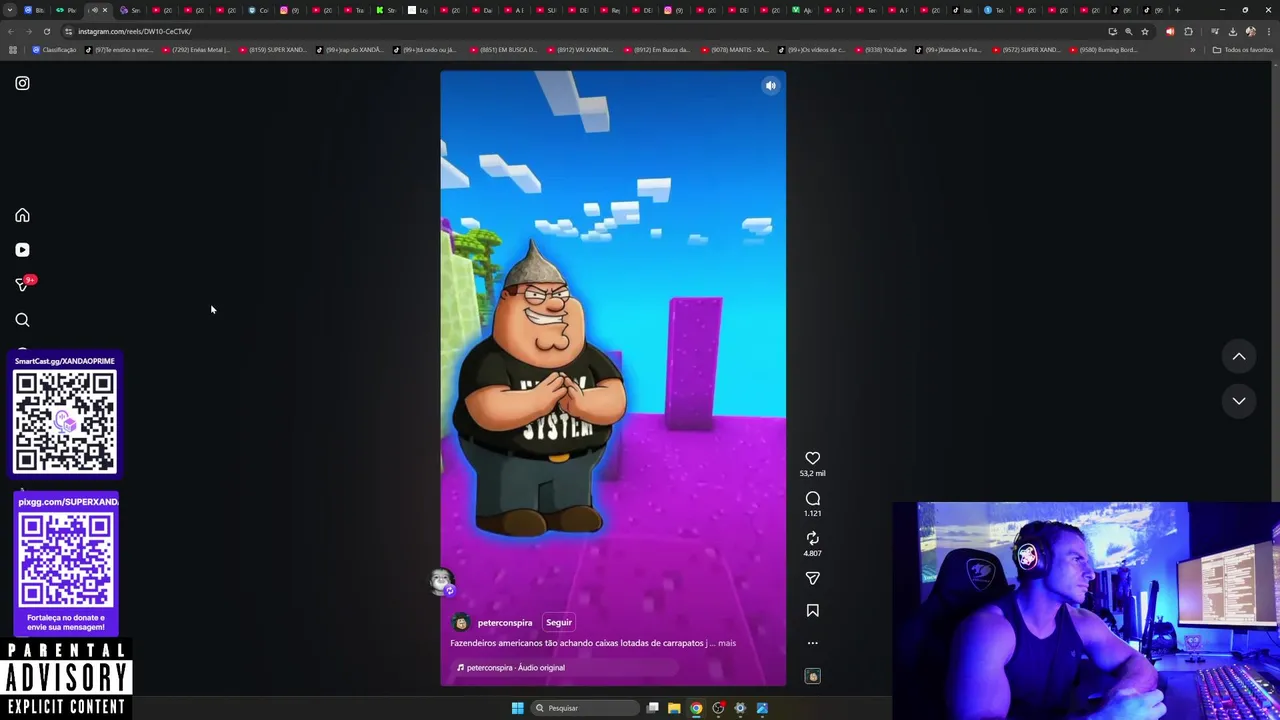Open the Settings gear taskbar icon
The image size is (1280, 720).
click(740, 708)
